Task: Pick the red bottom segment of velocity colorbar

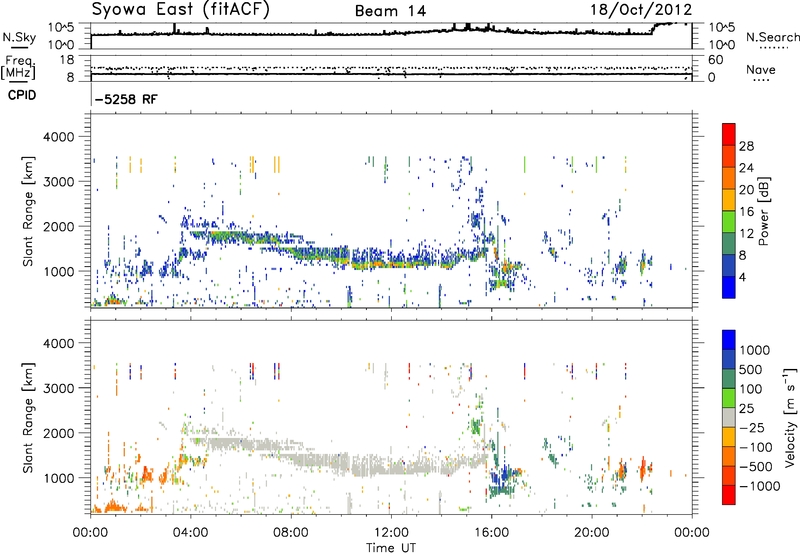Action: (x=729, y=495)
